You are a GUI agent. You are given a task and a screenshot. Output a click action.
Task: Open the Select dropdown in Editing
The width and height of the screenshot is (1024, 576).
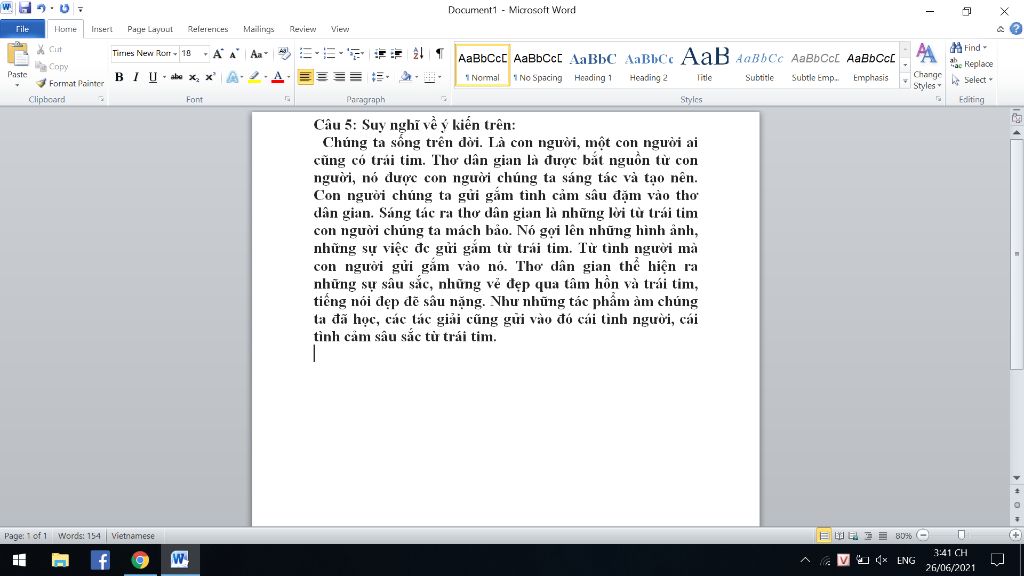[x=972, y=80]
